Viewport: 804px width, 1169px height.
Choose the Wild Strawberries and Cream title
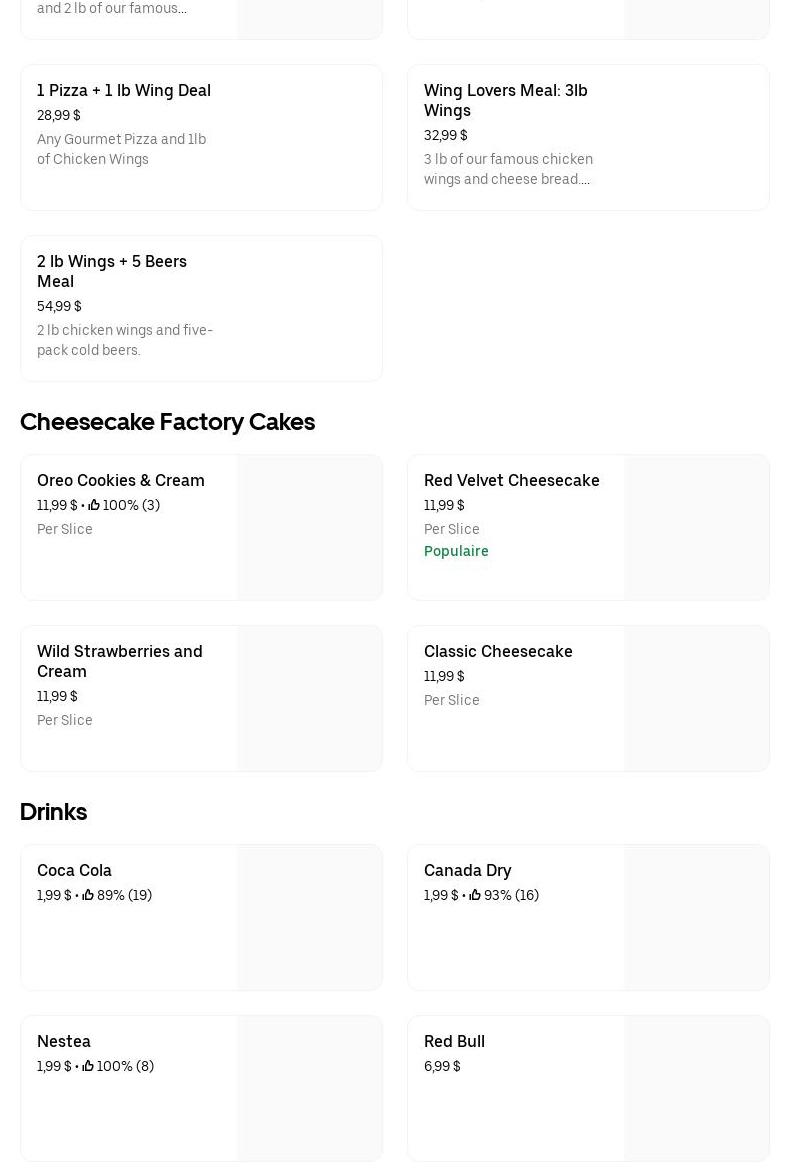tap(120, 661)
